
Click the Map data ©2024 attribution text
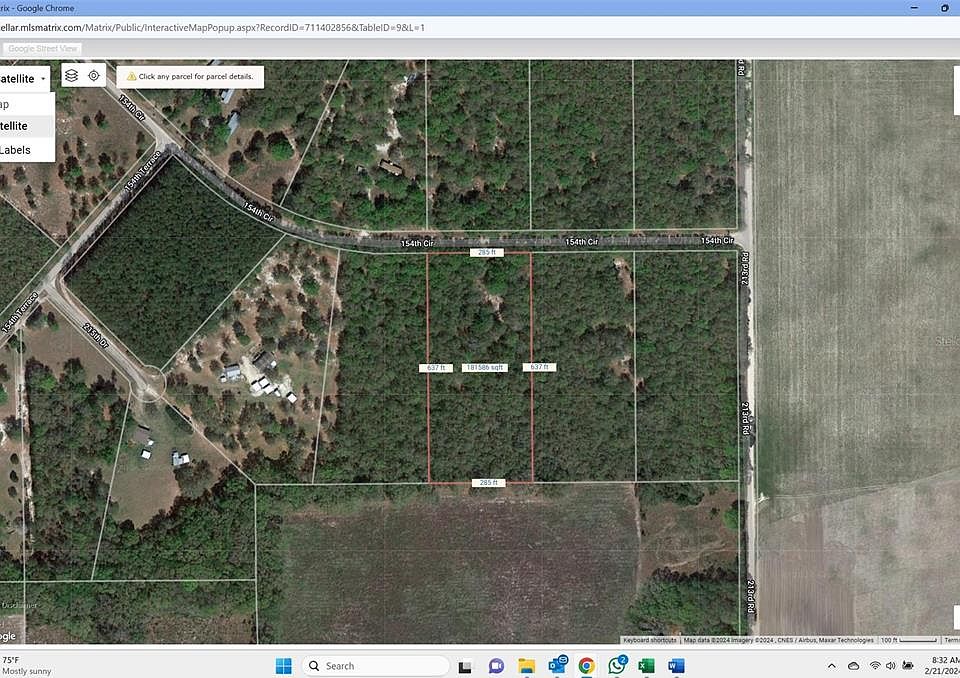click(778, 640)
